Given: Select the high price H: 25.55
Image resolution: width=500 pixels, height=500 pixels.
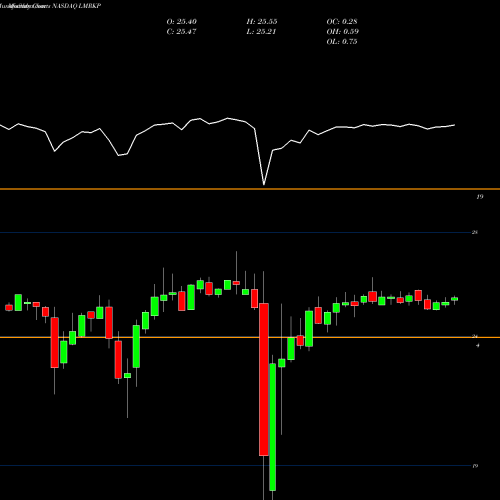Looking at the screenshot, I should coord(262,22).
